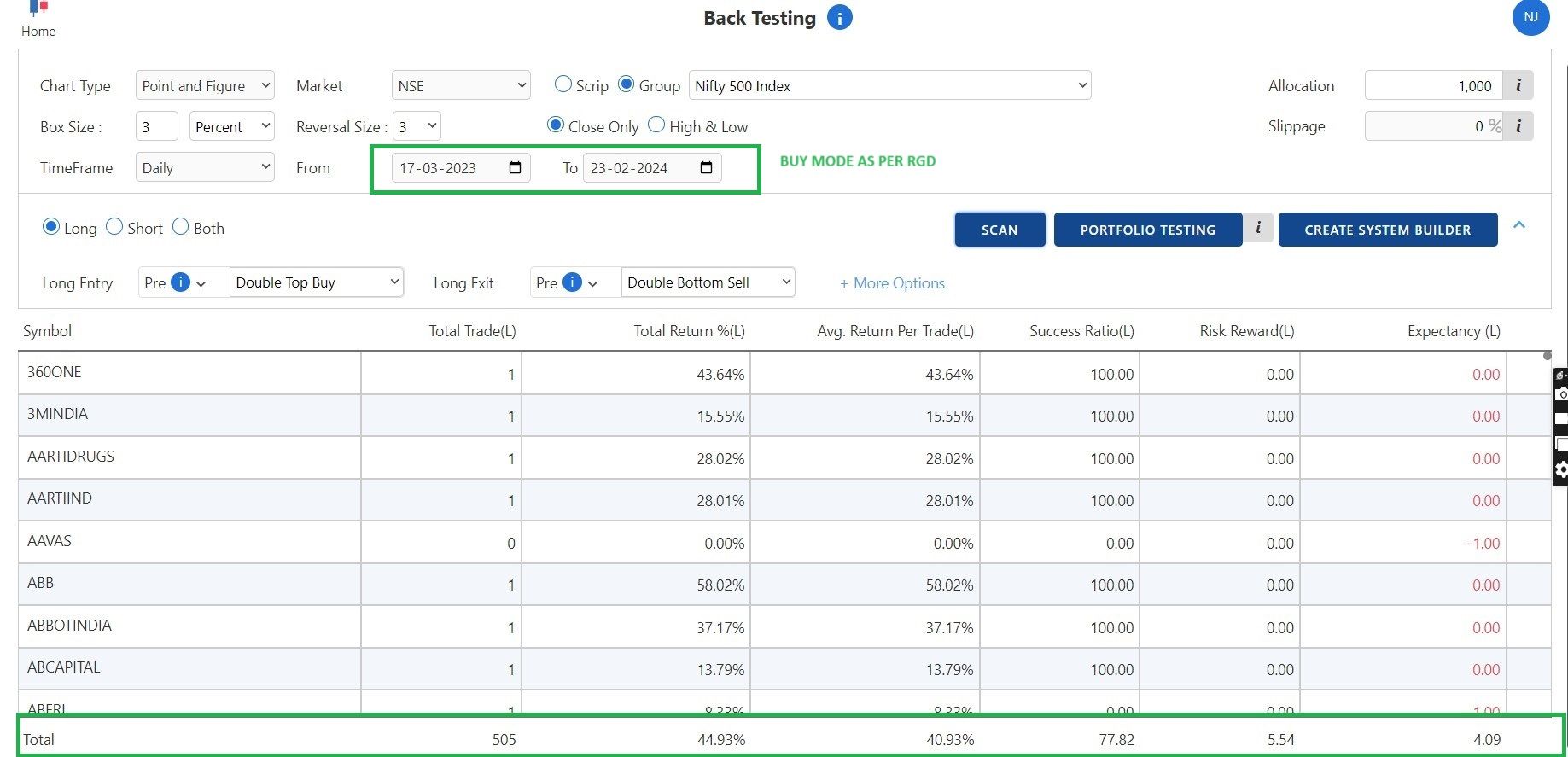Screen dimensions: 1568x757
Task: Select Short trade direction
Action: 114,227
